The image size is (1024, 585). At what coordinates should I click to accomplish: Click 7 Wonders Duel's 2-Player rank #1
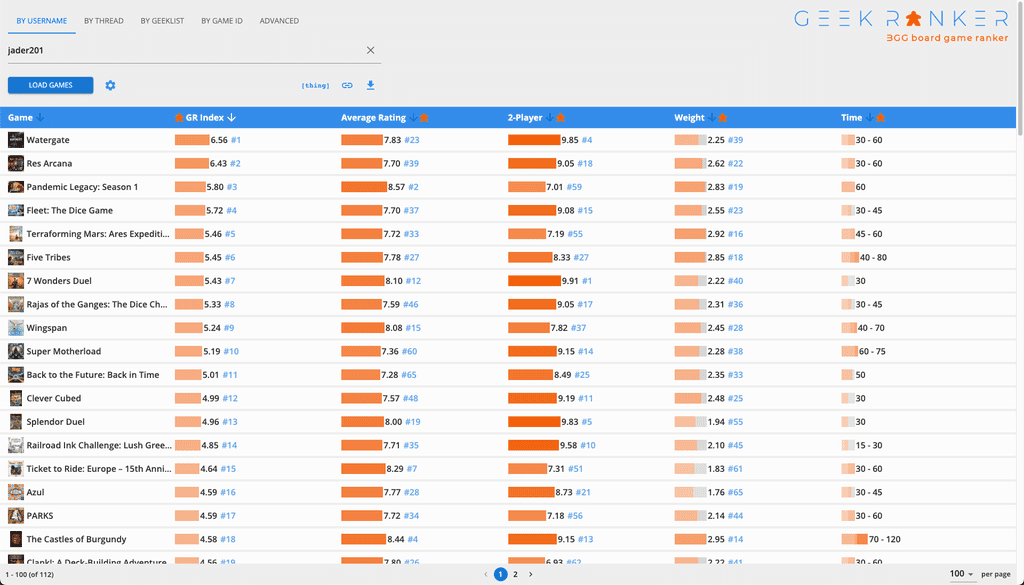click(586, 281)
